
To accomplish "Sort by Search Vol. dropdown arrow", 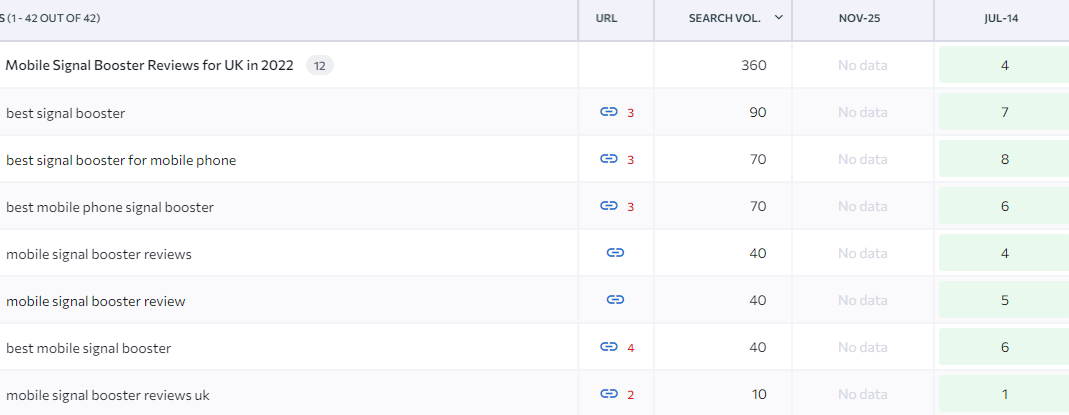I will [x=779, y=18].
